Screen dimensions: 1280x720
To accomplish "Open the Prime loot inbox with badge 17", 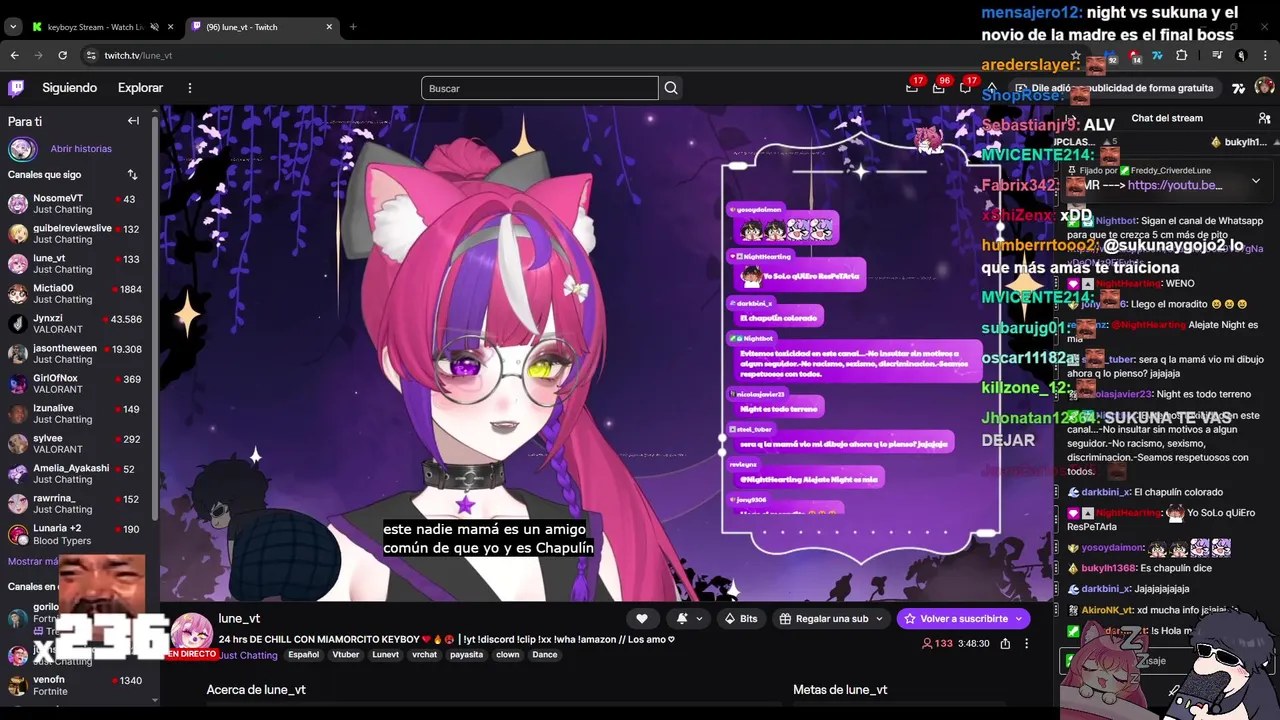I will tap(912, 88).
